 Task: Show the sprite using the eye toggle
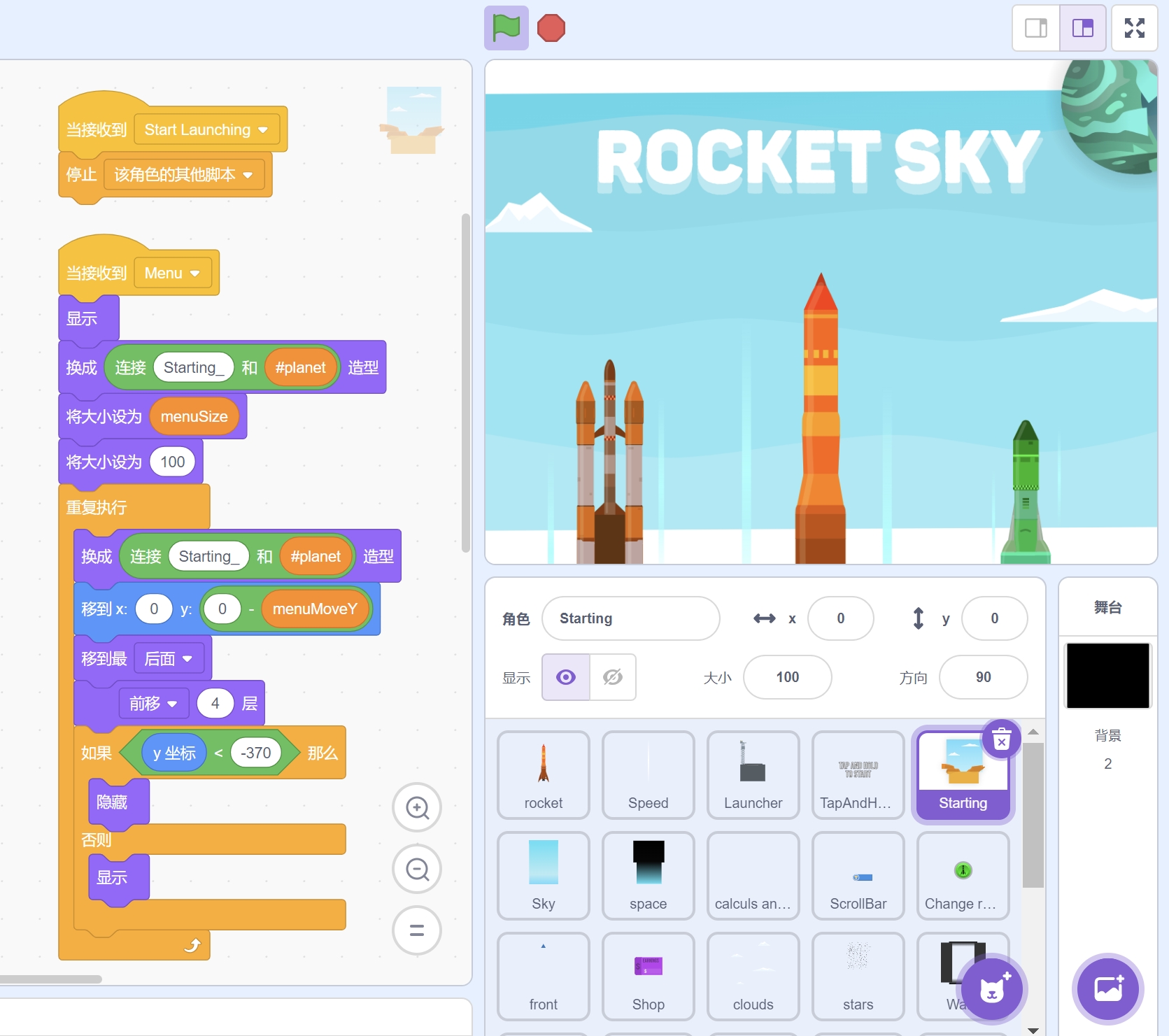566,677
